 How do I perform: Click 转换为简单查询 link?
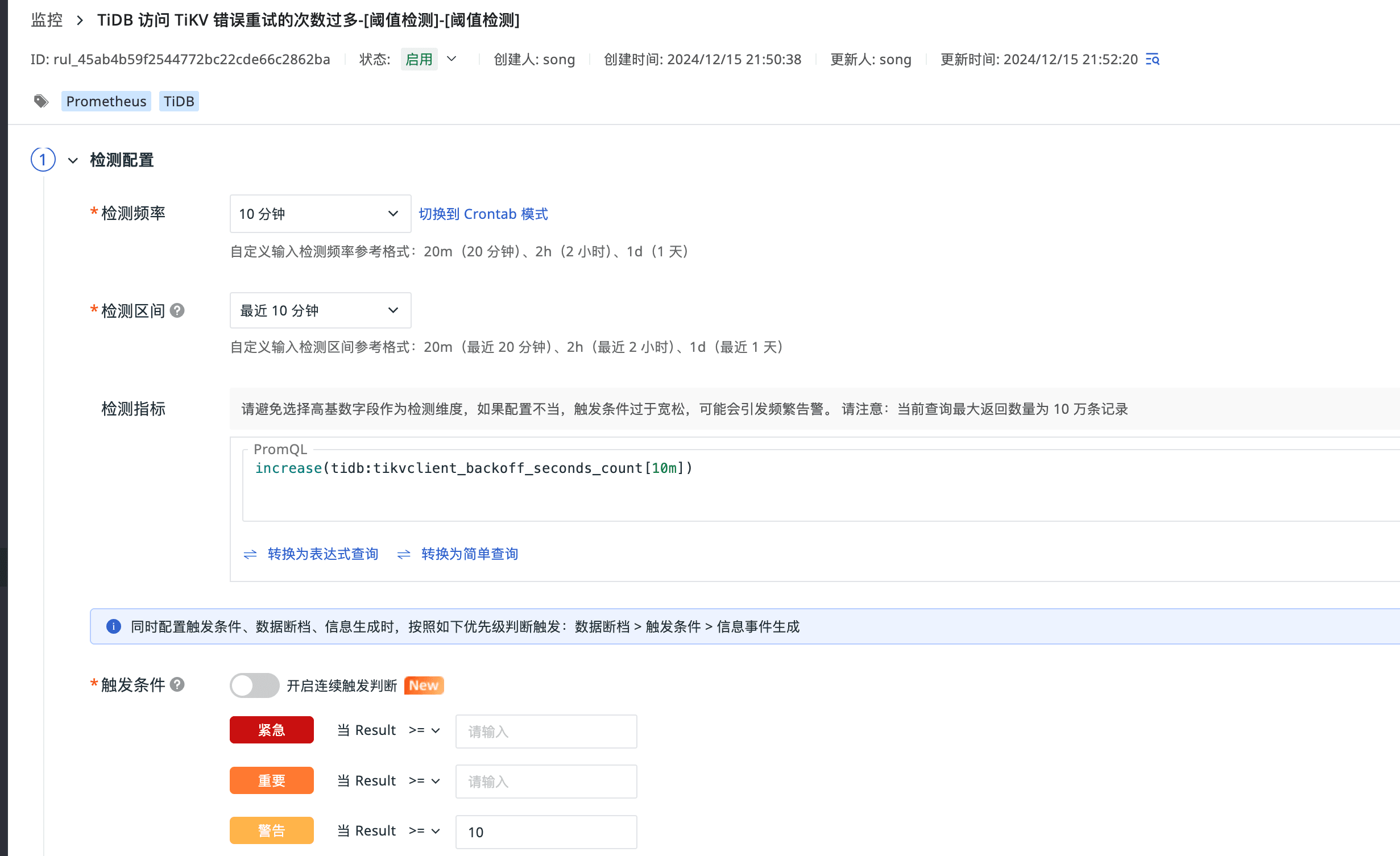469,554
